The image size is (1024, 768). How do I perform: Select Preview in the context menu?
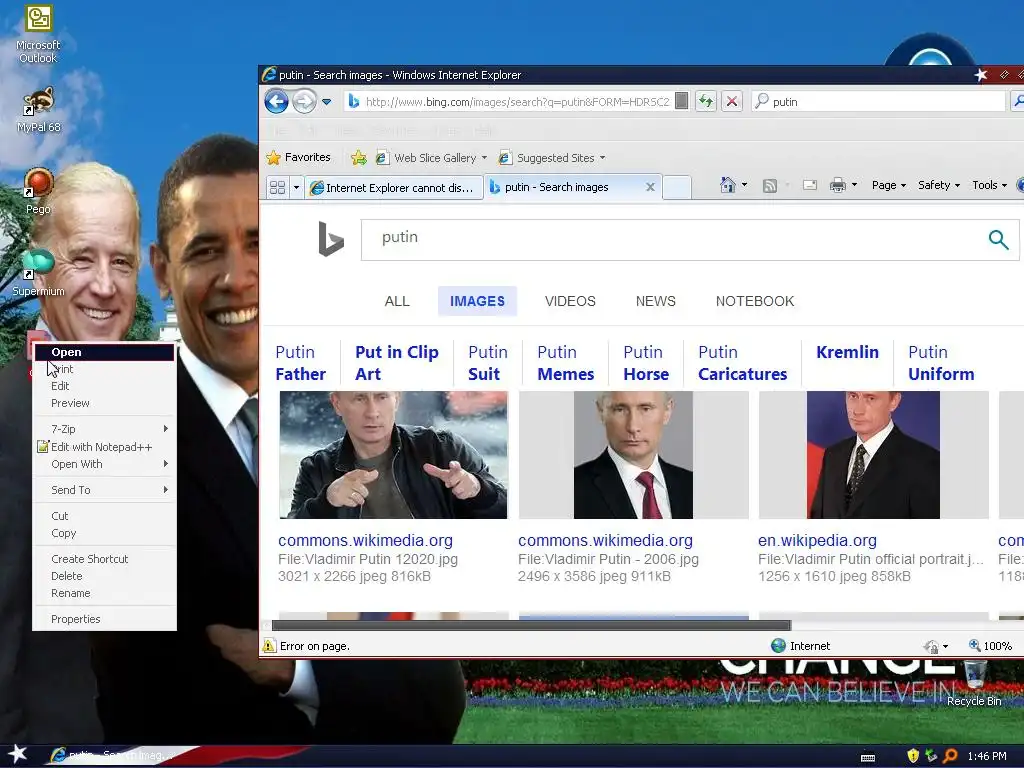click(x=104, y=403)
